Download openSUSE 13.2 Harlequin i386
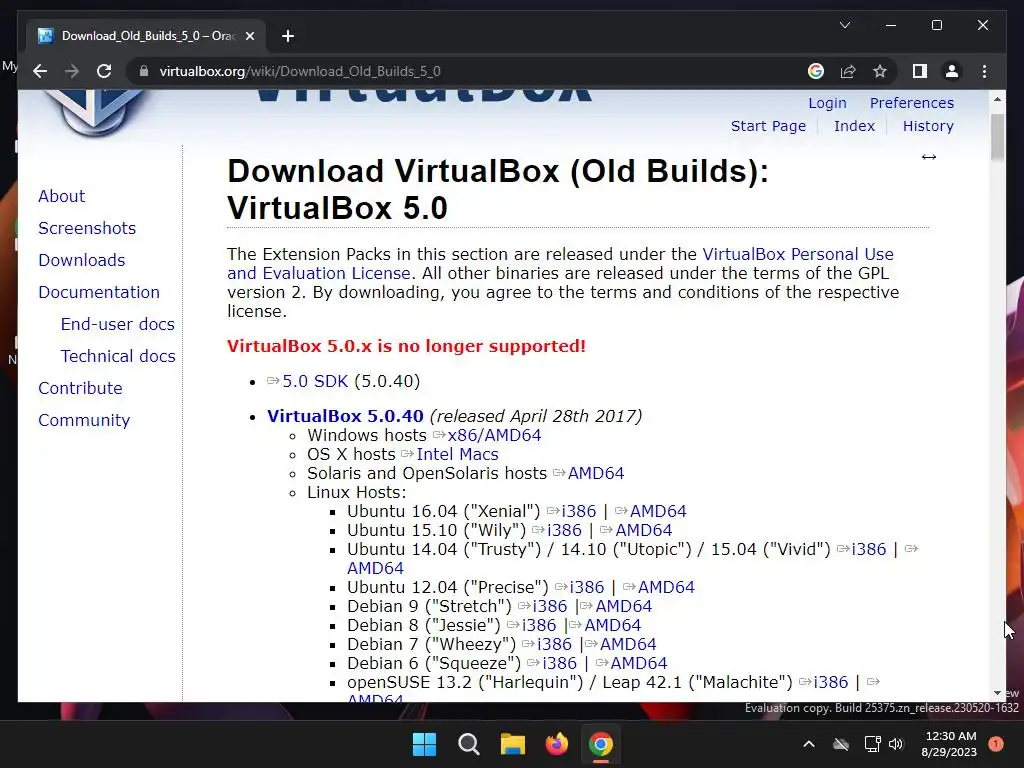 coord(831,681)
